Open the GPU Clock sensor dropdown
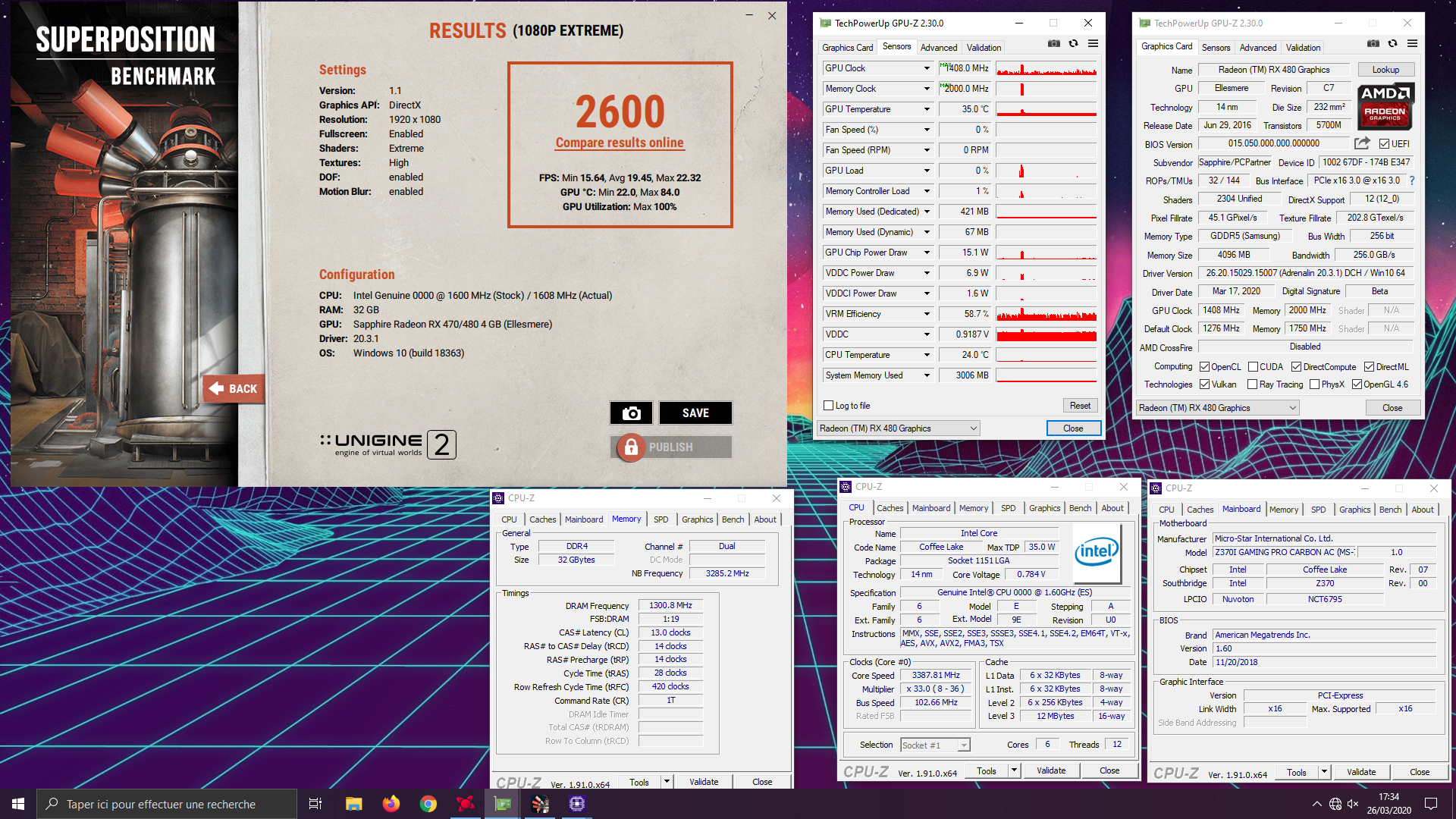Screen dimensions: 1456x819 pyautogui.click(x=927, y=68)
